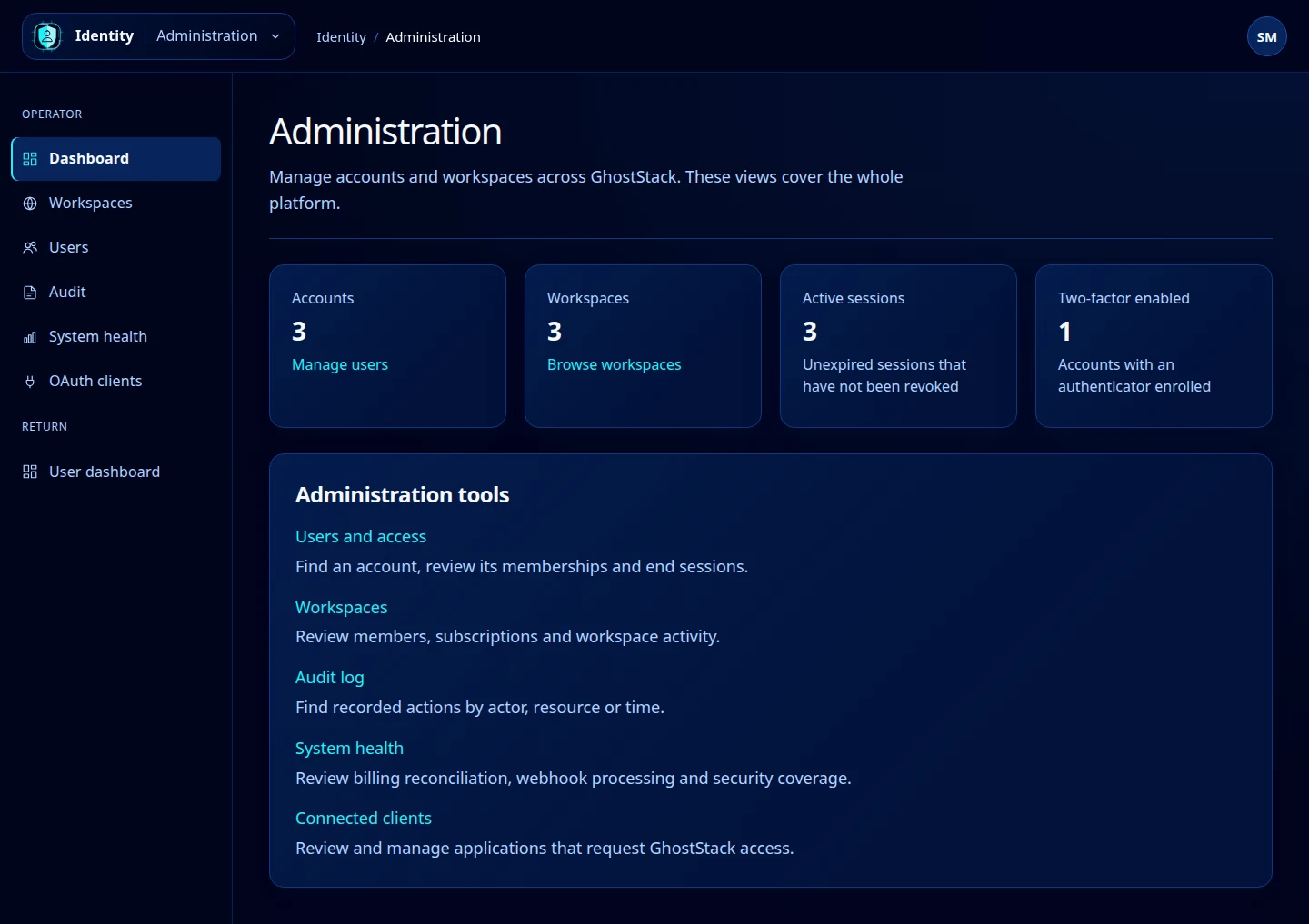Click the Administration page title

[385, 132]
